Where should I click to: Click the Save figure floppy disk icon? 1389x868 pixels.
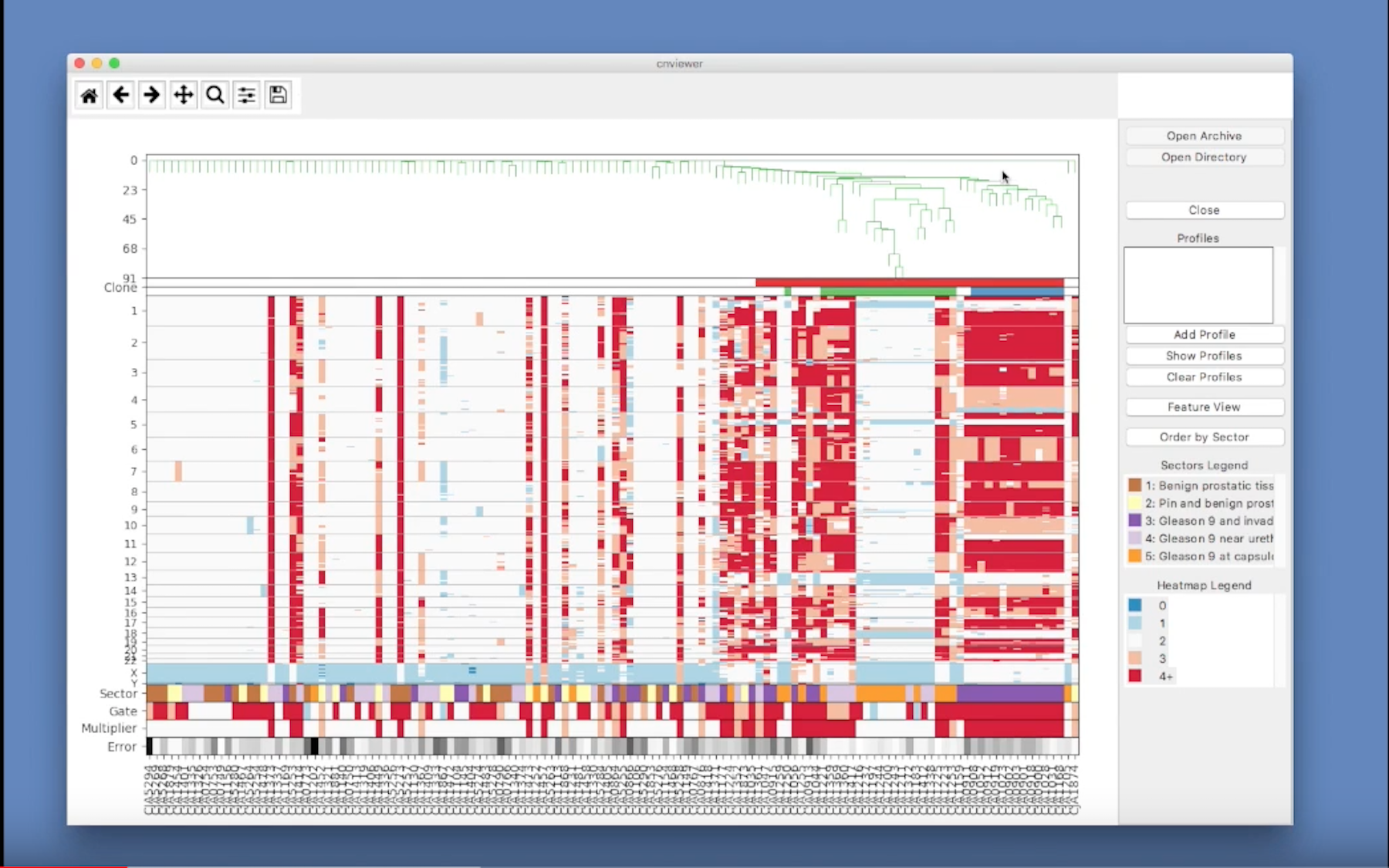coord(278,94)
